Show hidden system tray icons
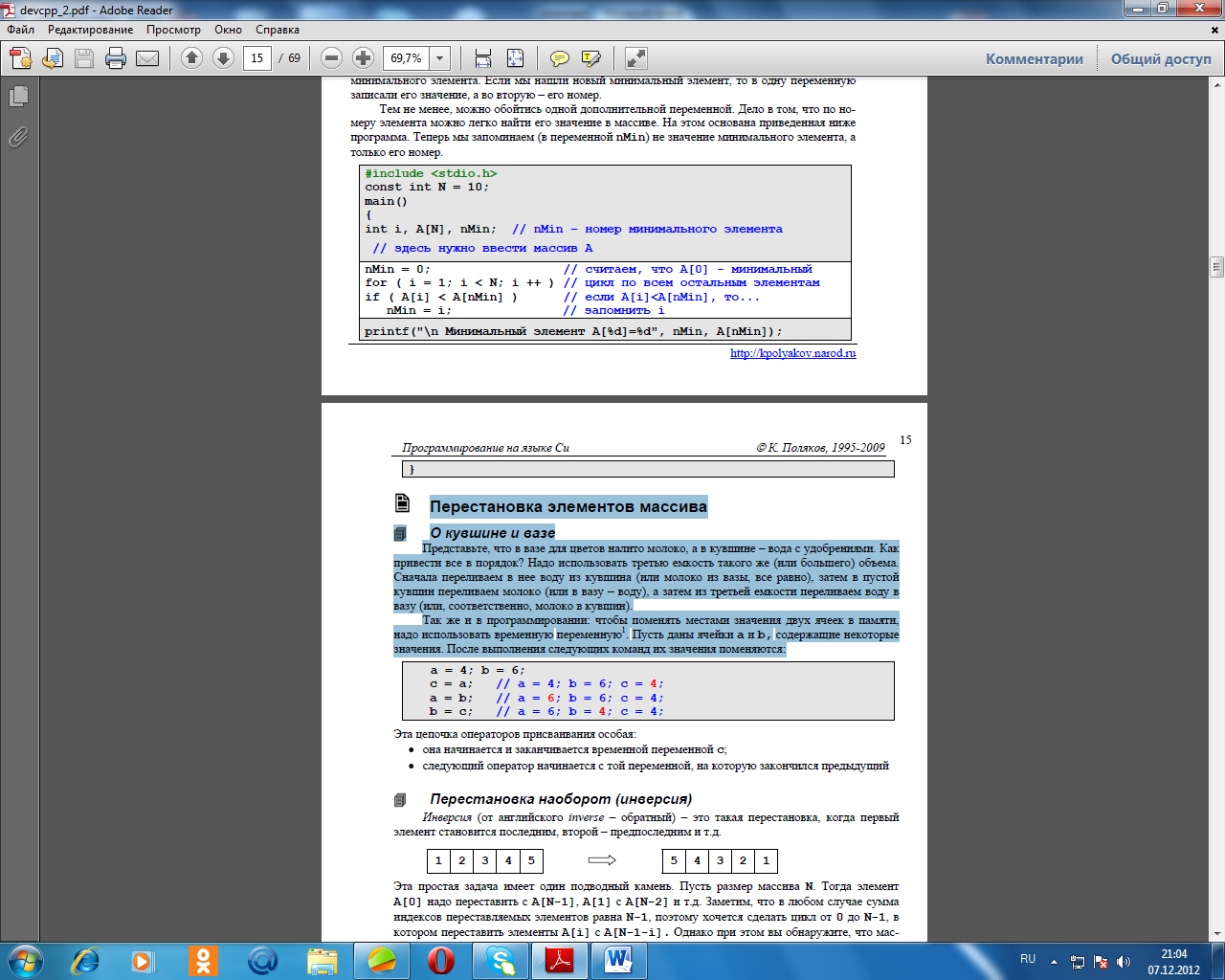 pos(1054,961)
